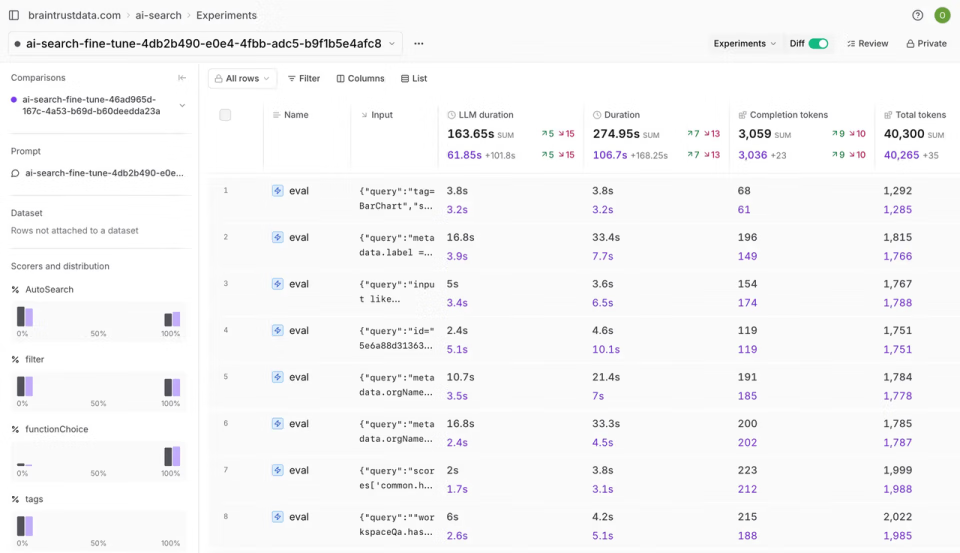Expand the comparison experiment chevron
This screenshot has width=960, height=553.
pyautogui.click(x=182, y=105)
